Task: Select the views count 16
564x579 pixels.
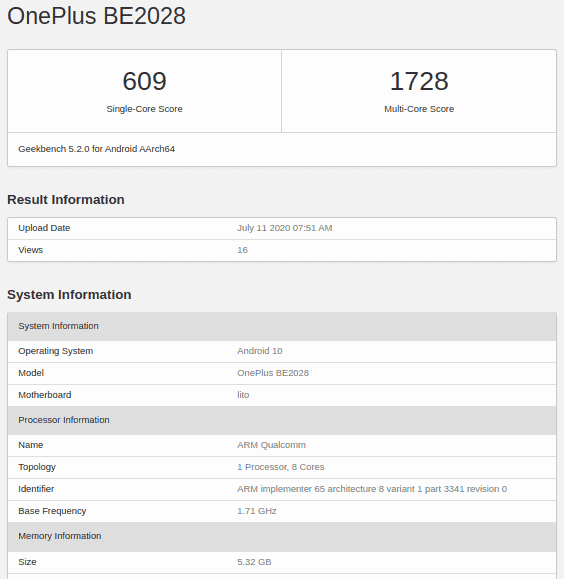Action: [242, 250]
